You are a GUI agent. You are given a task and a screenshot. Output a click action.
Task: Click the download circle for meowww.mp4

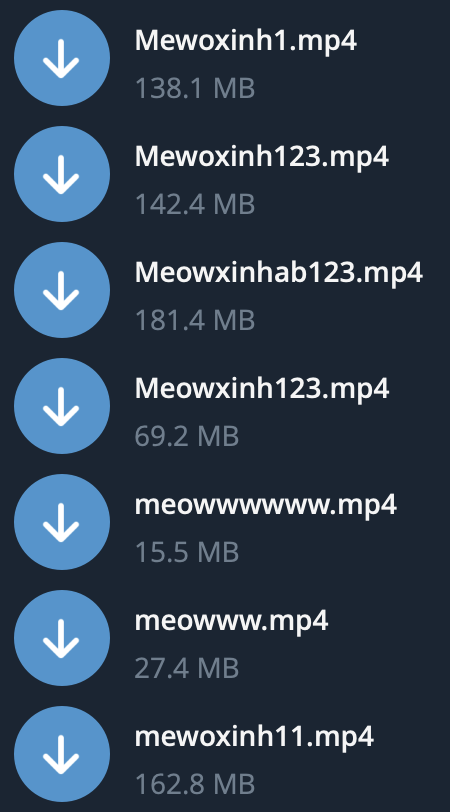click(62, 638)
